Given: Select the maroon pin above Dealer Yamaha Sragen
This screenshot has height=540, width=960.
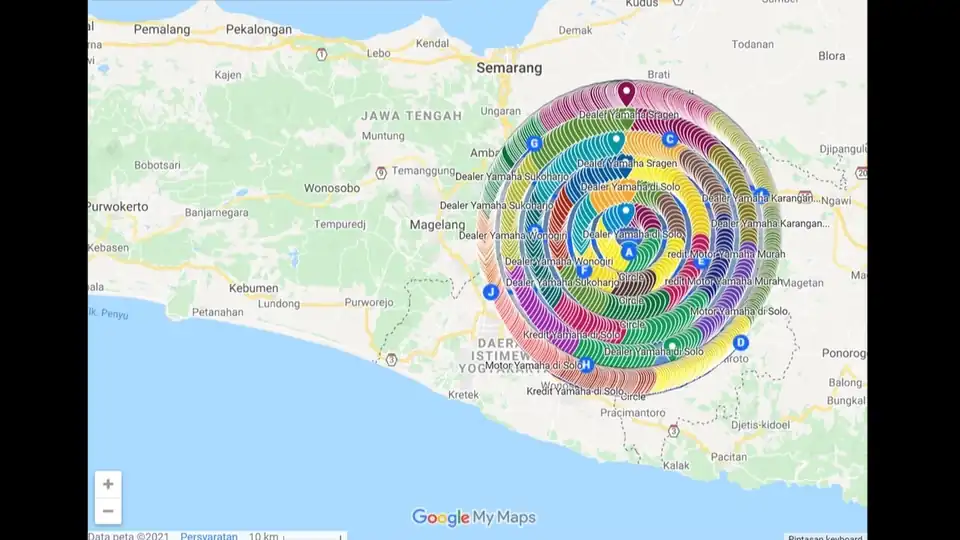Looking at the screenshot, I should (626, 94).
